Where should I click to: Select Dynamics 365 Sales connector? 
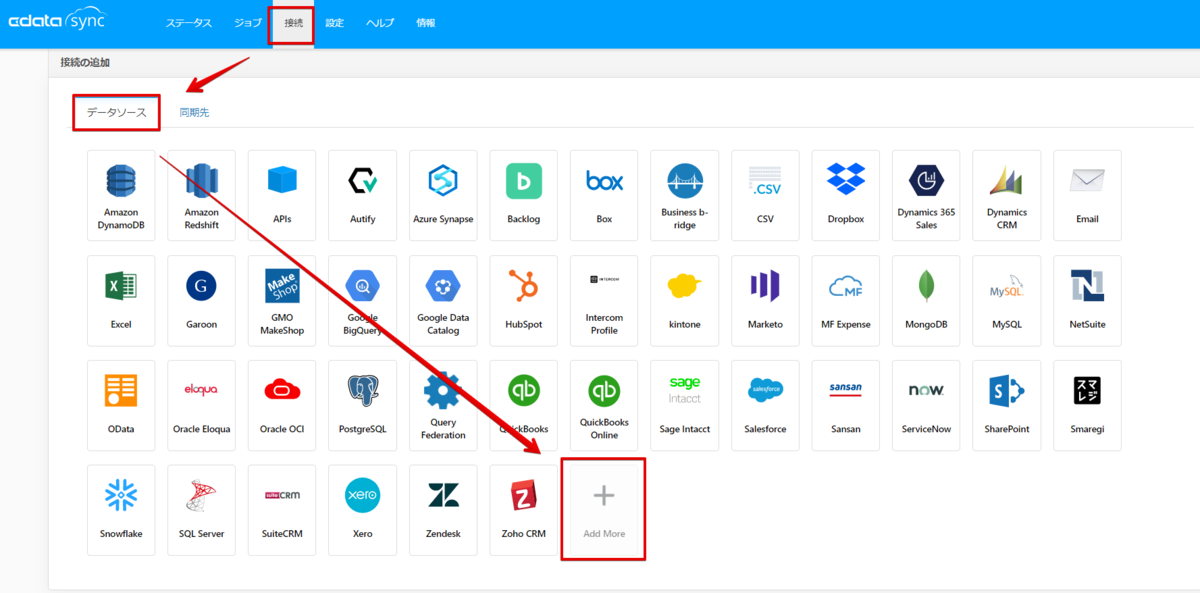(926, 195)
